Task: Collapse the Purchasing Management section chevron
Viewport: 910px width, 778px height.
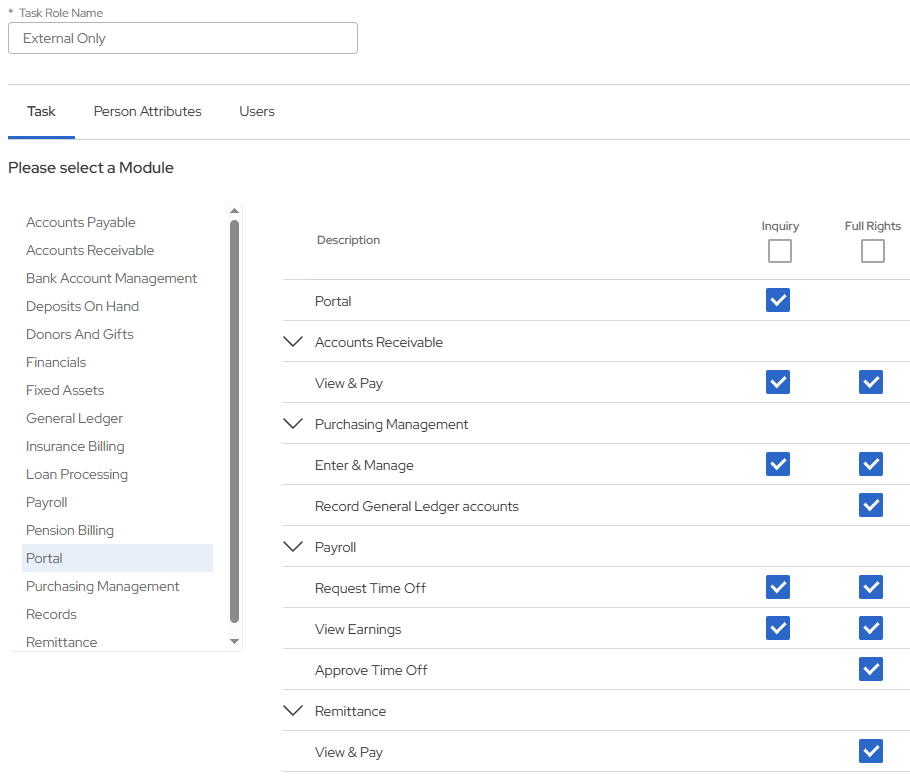Action: pyautogui.click(x=293, y=424)
